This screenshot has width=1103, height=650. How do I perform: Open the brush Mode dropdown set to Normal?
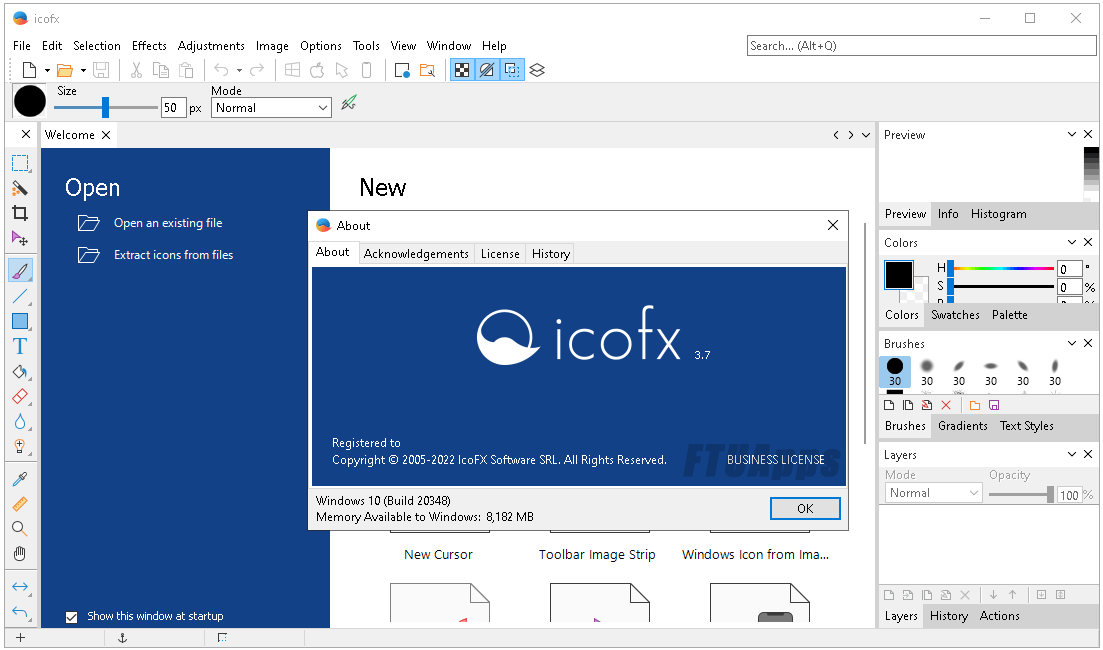[x=272, y=108]
